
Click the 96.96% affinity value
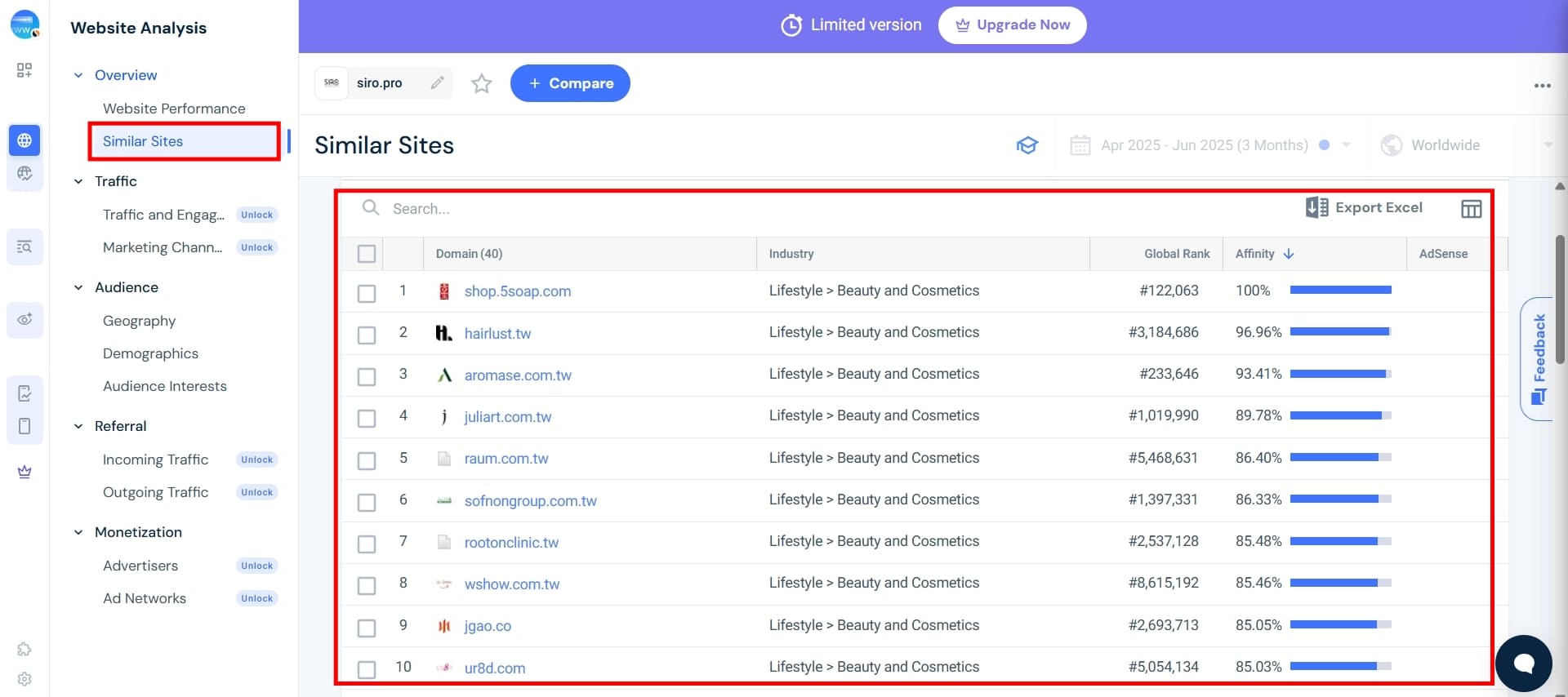click(x=1258, y=332)
